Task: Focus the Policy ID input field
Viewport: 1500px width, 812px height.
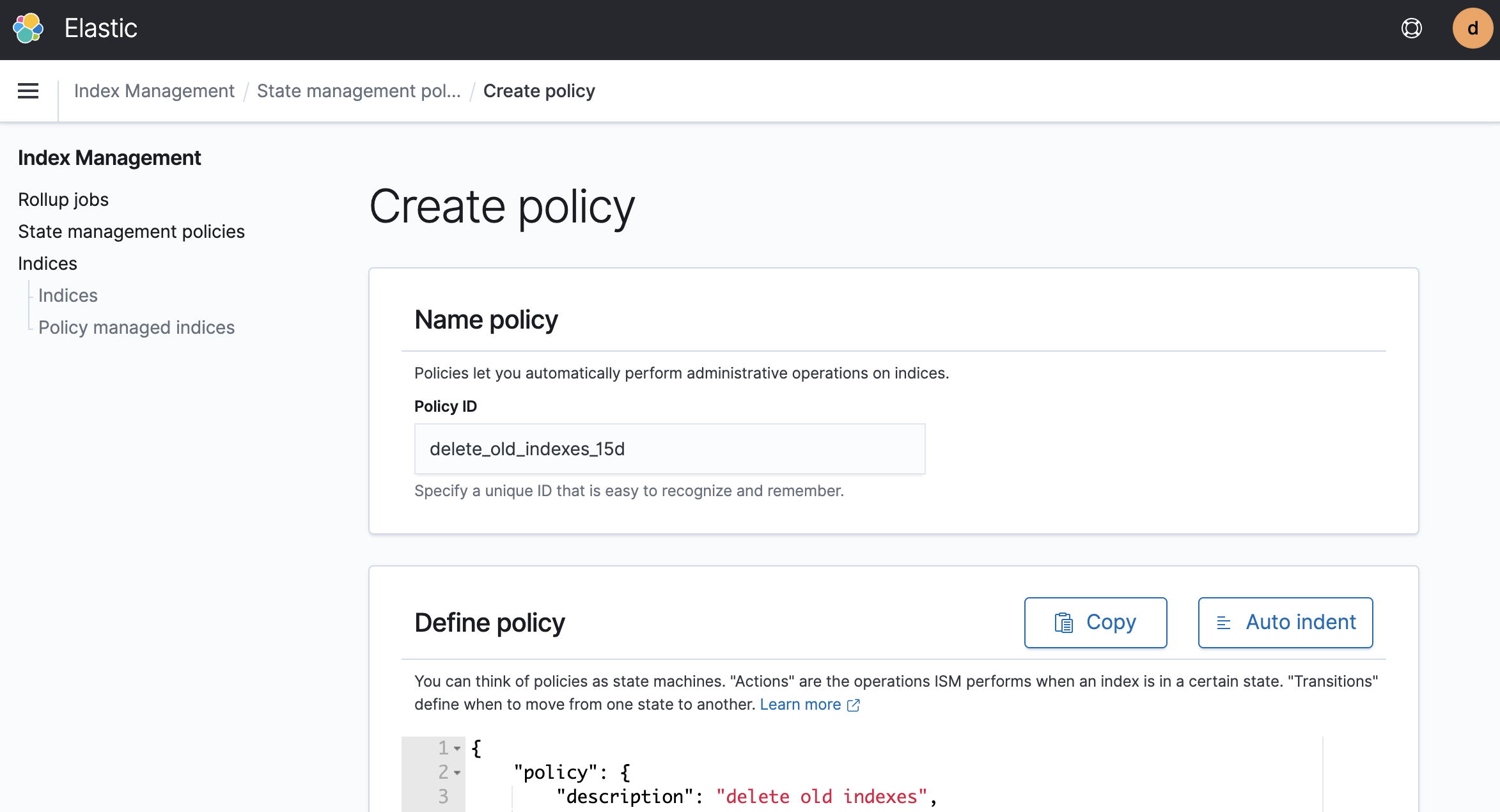Action: pos(669,449)
